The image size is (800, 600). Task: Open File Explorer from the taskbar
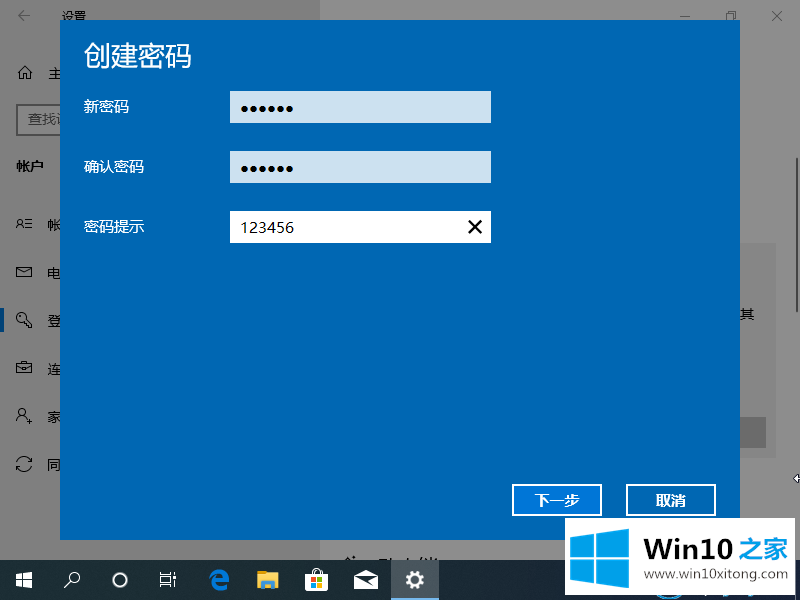click(267, 579)
